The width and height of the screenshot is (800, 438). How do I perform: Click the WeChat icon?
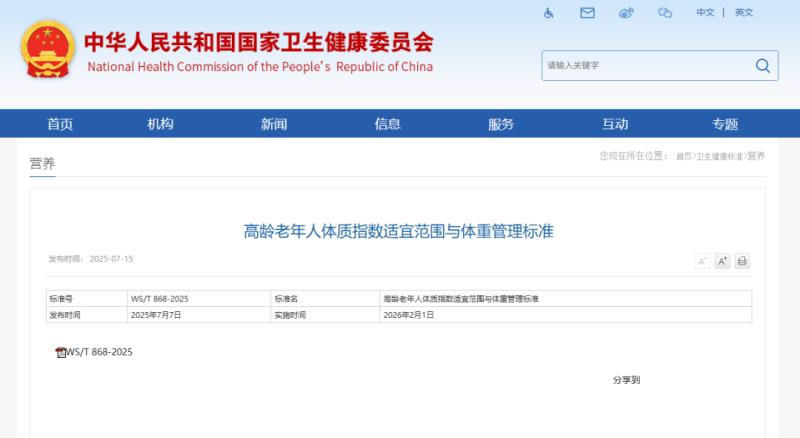(x=665, y=13)
